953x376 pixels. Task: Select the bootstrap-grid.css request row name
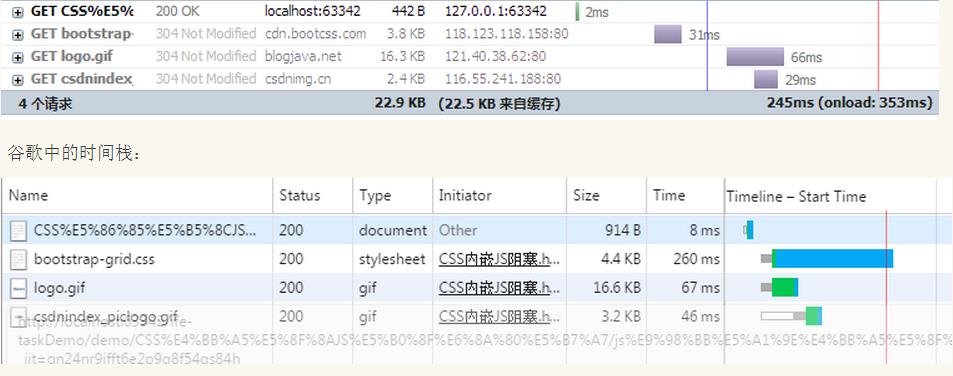(x=94, y=259)
